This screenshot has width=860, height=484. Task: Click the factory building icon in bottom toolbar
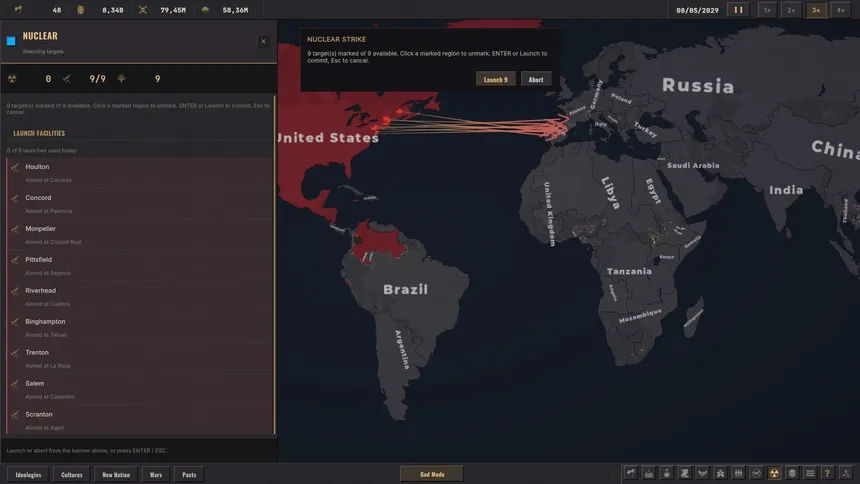click(x=649, y=473)
